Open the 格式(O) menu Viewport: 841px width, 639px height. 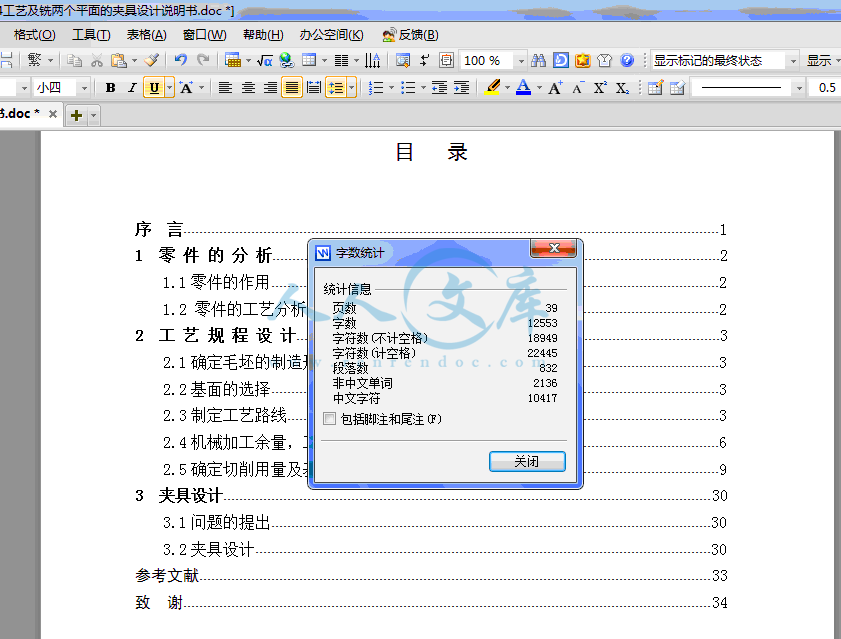coord(34,35)
